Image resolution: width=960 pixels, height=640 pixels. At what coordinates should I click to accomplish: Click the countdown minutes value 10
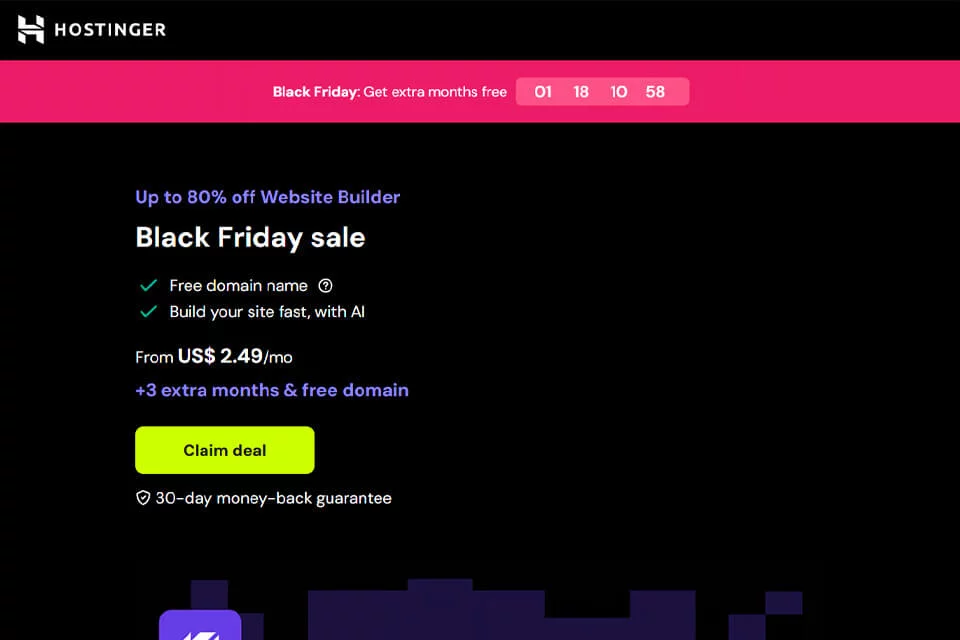click(x=618, y=92)
